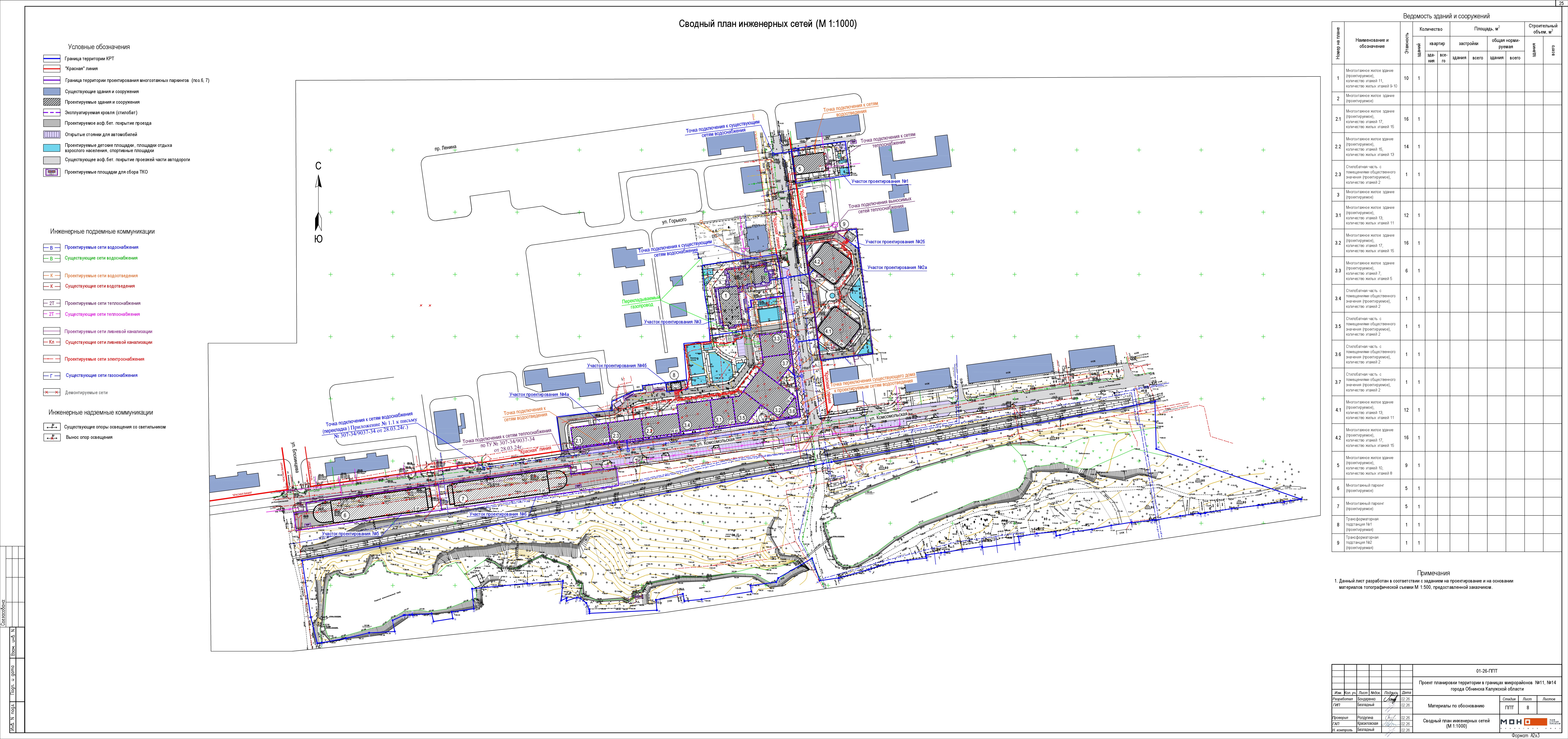Click the ТКО waste collection legend icon
Screen dimensions: 1568x739
pyautogui.click(x=52, y=172)
